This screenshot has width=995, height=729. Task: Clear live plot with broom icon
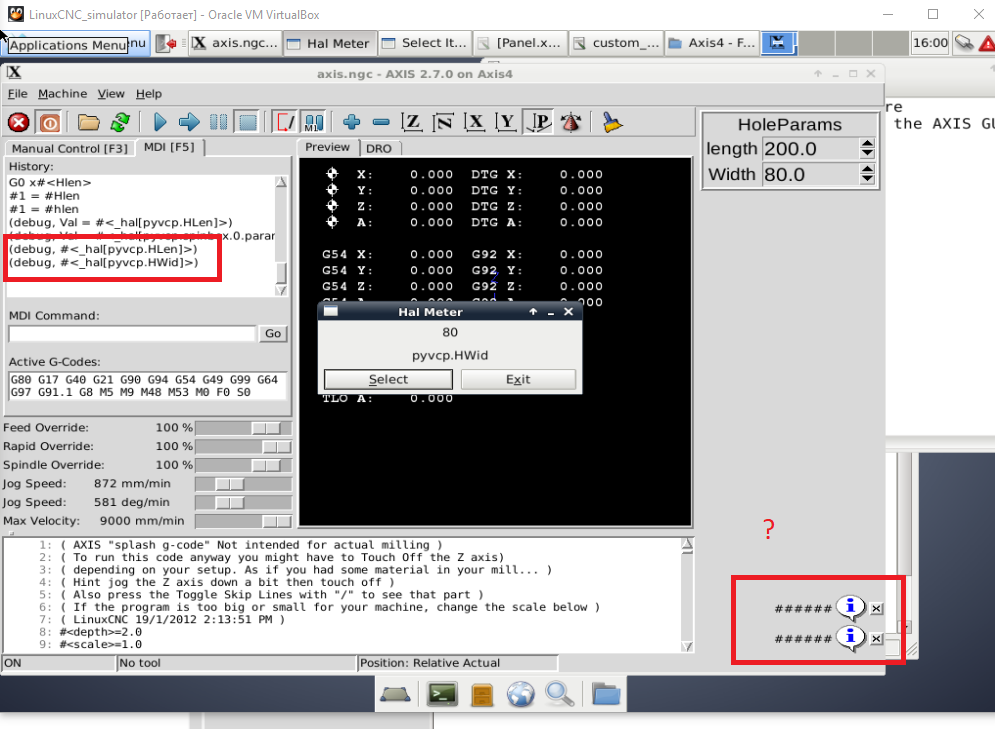(612, 122)
